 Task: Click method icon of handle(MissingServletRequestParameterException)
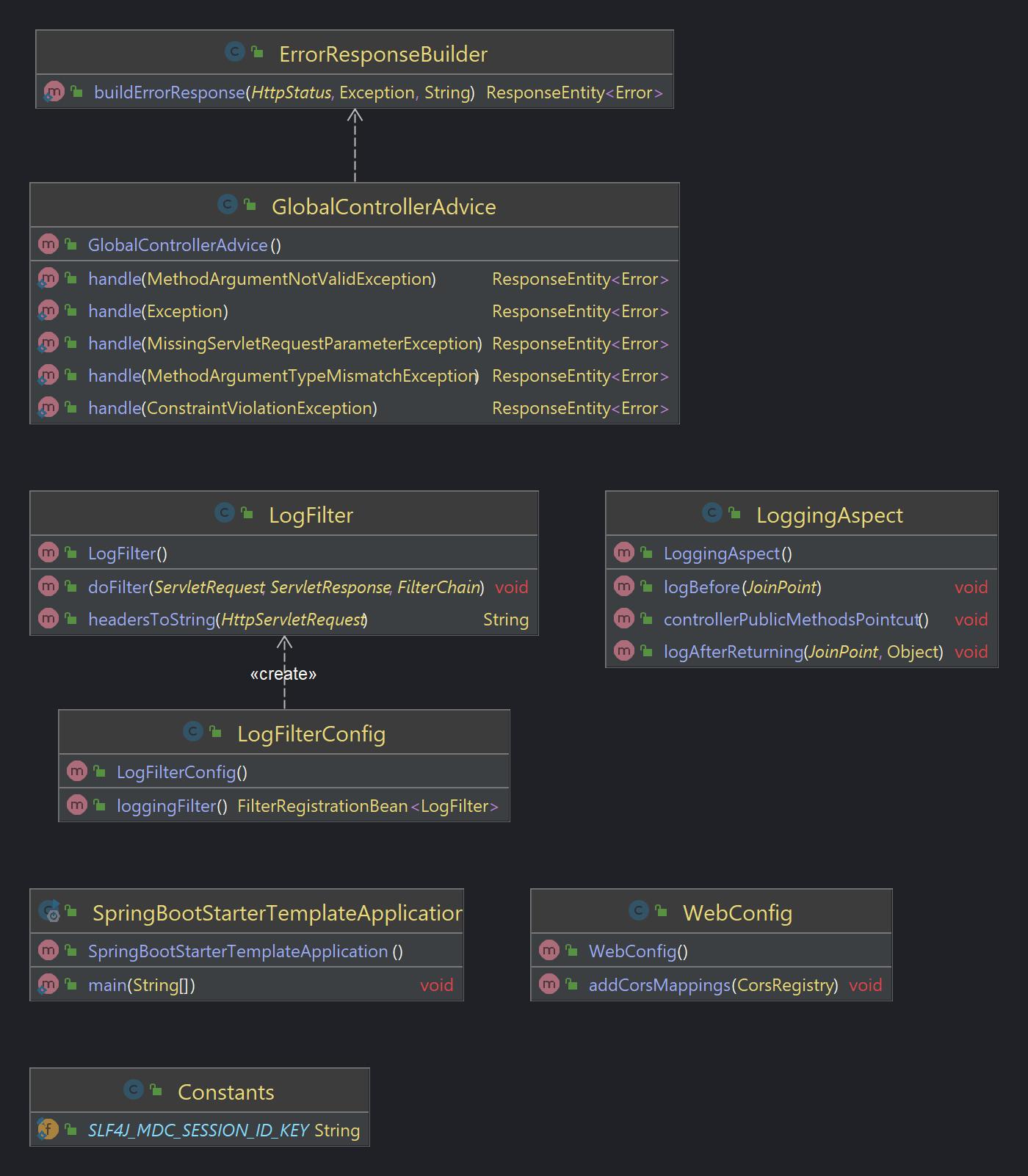[x=48, y=344]
